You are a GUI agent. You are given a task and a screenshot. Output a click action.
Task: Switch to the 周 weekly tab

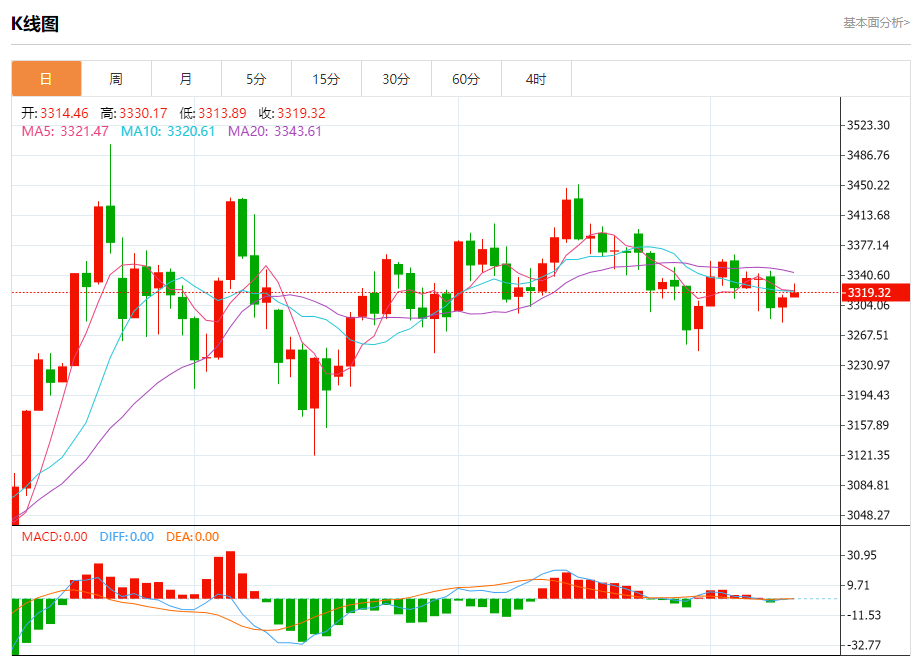(x=116, y=79)
